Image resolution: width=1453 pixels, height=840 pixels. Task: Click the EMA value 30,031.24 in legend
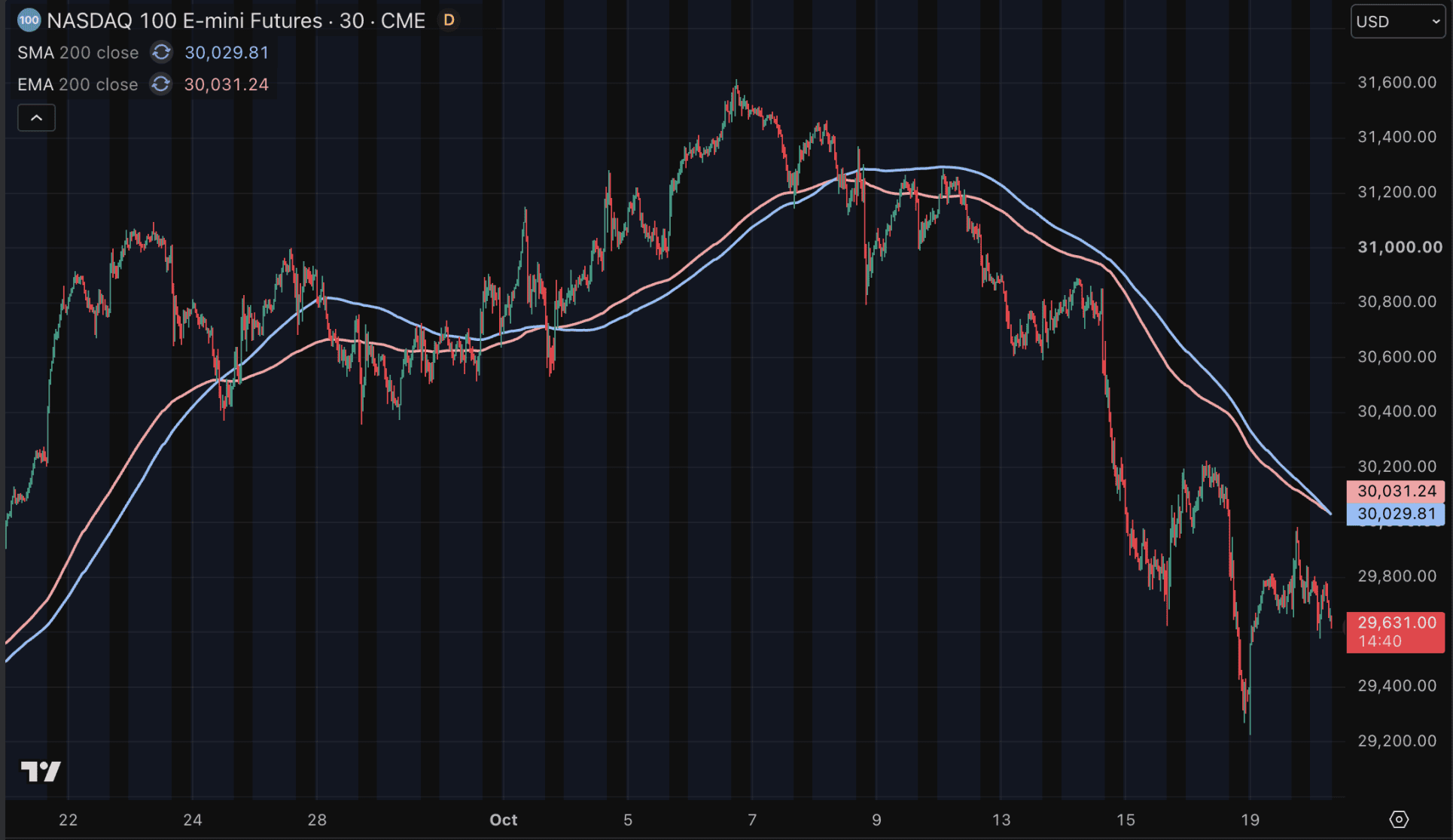click(227, 84)
